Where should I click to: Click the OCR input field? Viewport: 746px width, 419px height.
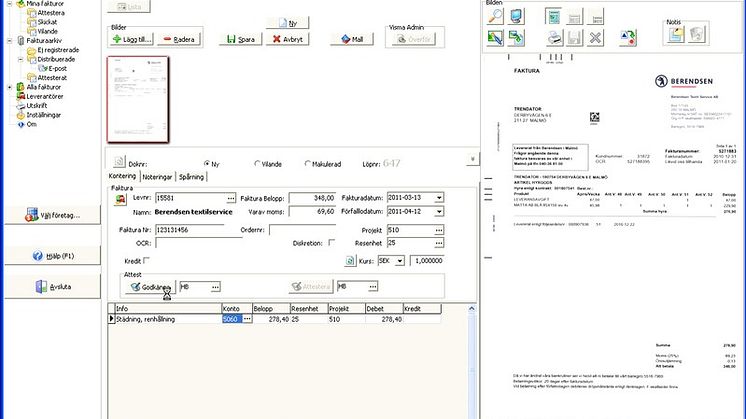click(x=198, y=243)
